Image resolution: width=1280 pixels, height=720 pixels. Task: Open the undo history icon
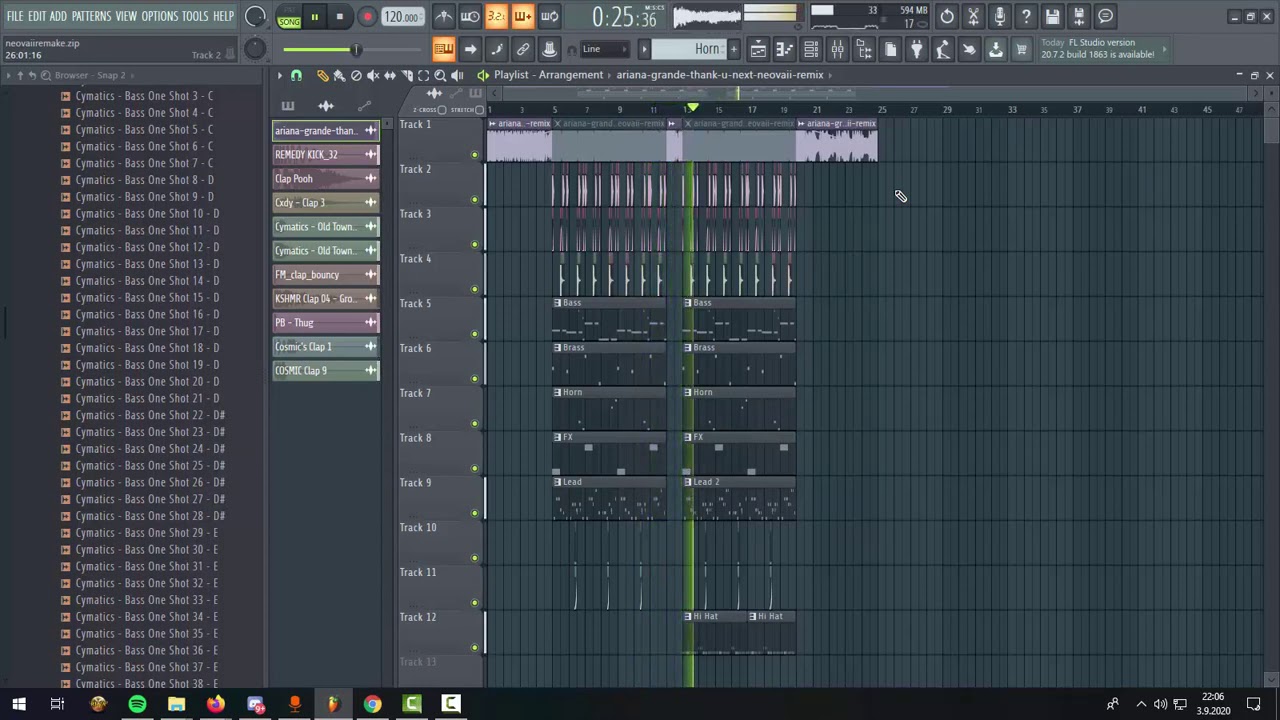(x=947, y=16)
